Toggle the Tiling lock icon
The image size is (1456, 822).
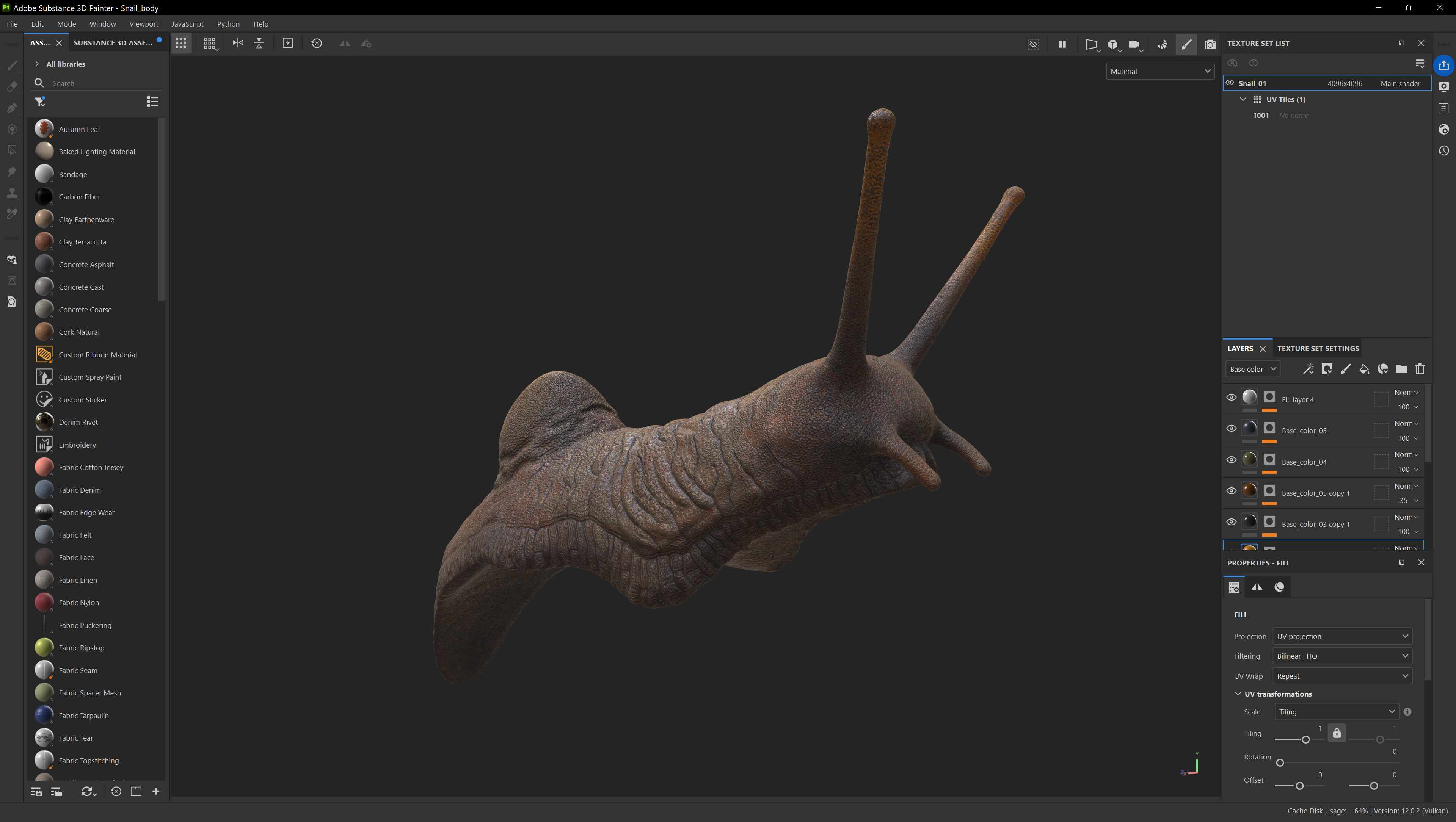pyautogui.click(x=1337, y=733)
